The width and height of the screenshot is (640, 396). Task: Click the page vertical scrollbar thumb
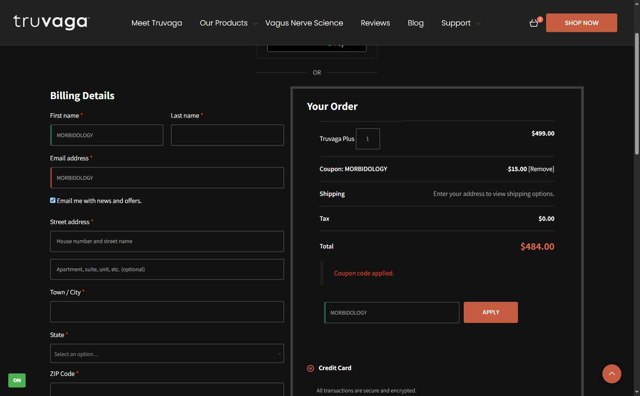point(636,94)
